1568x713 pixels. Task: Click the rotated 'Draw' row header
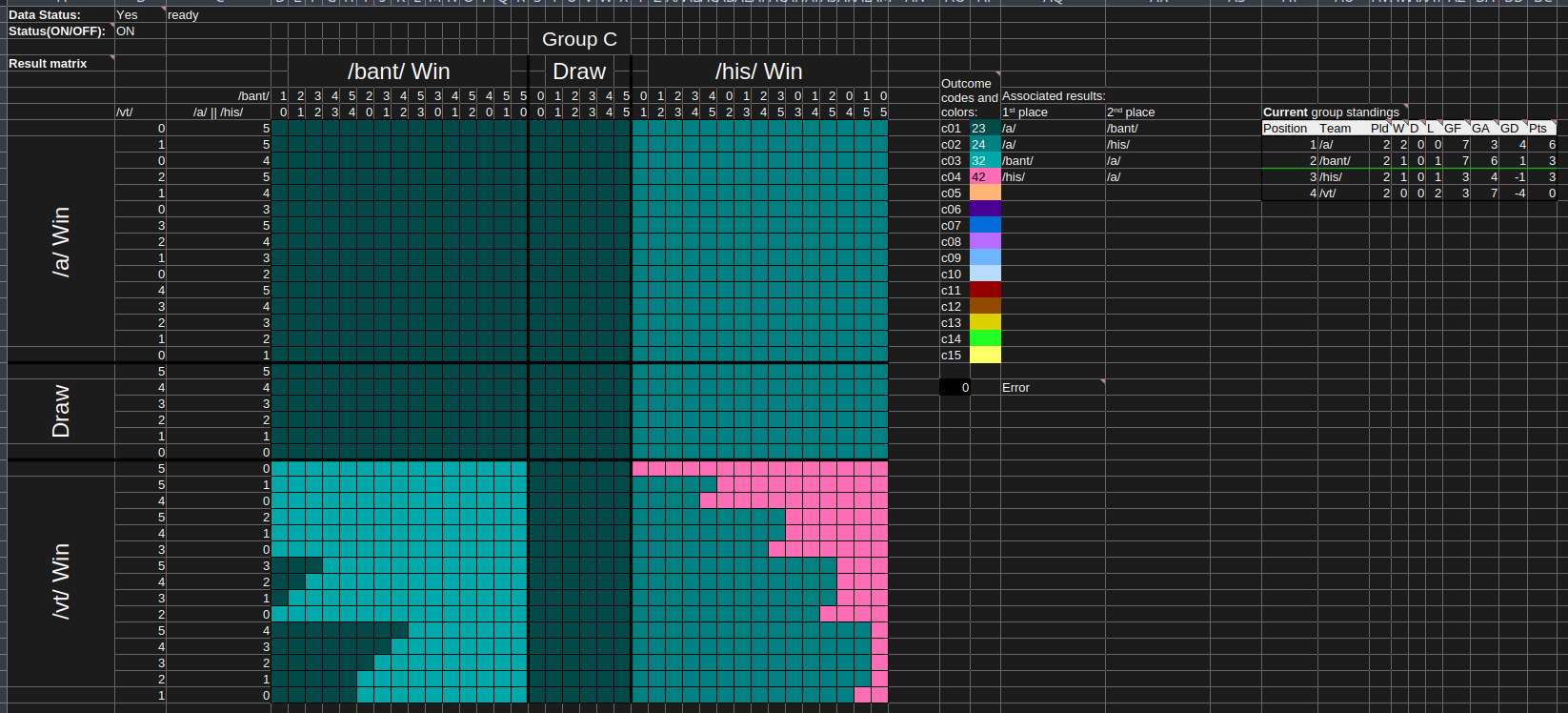tap(61, 412)
